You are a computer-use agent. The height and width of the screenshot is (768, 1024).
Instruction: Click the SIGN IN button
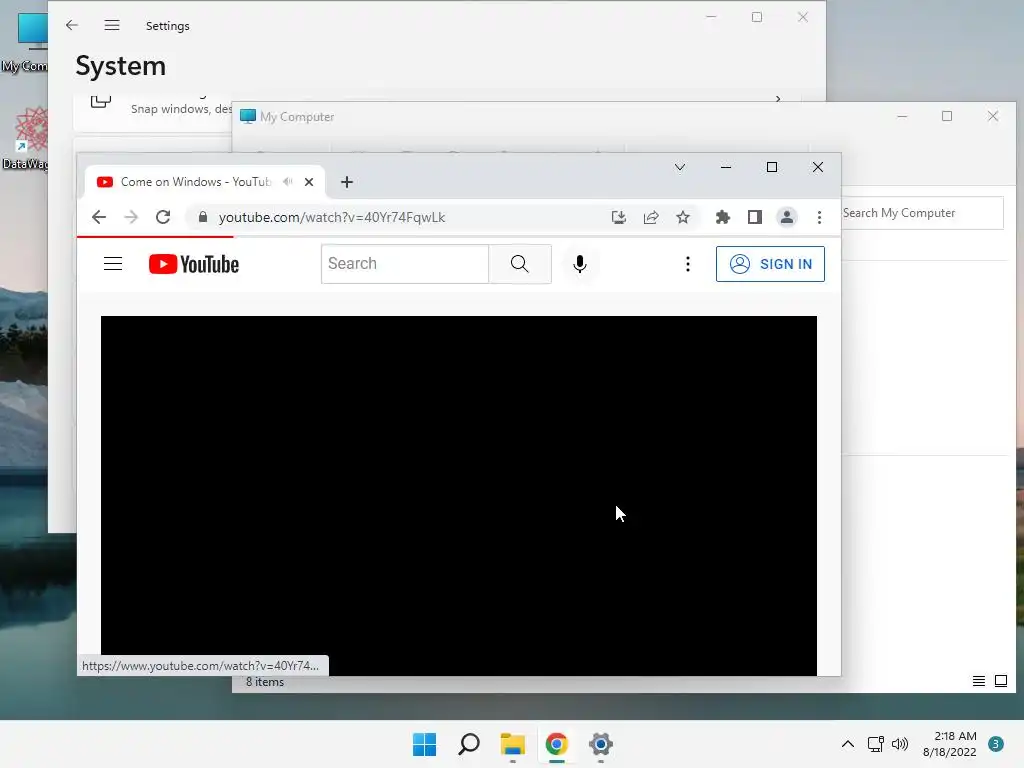click(770, 264)
